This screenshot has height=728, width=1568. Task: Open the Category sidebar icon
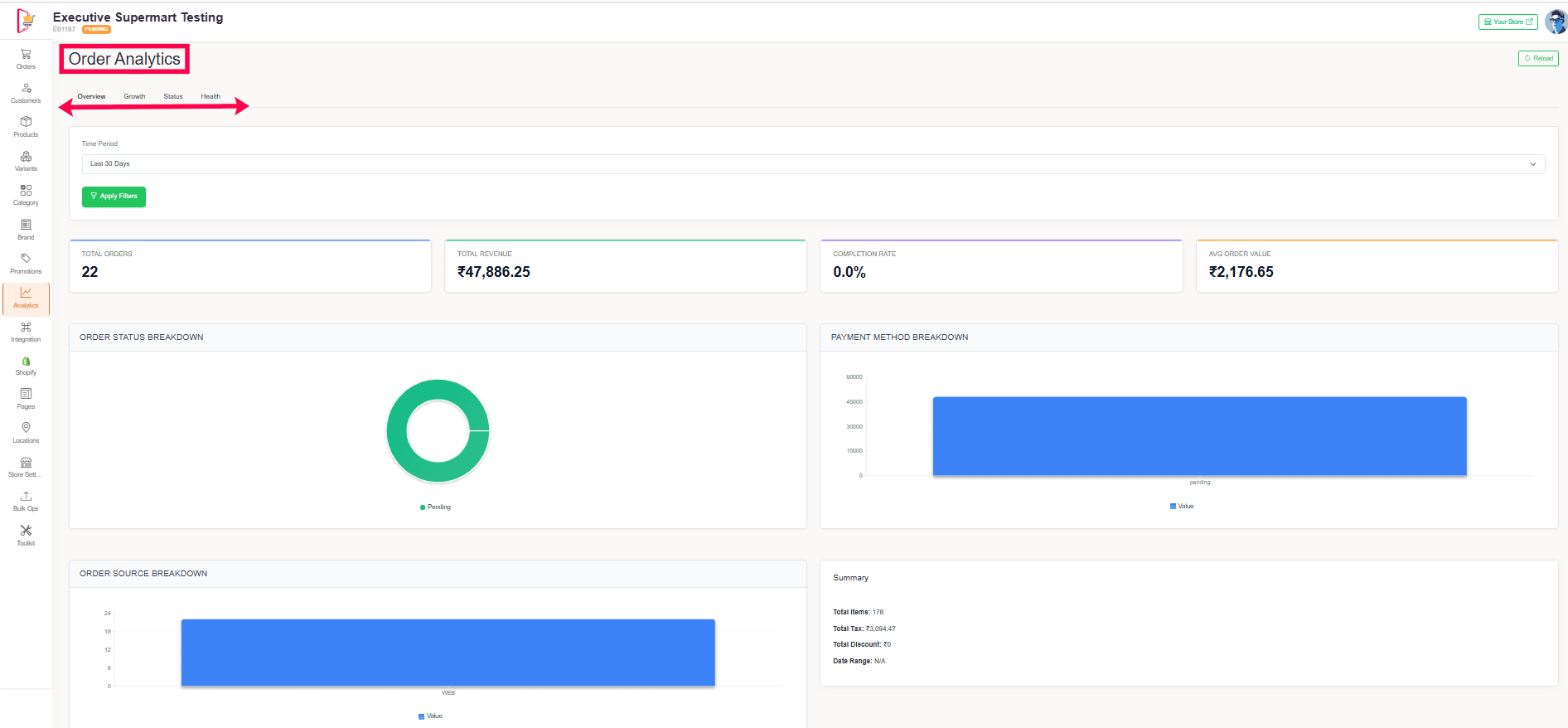[26, 191]
